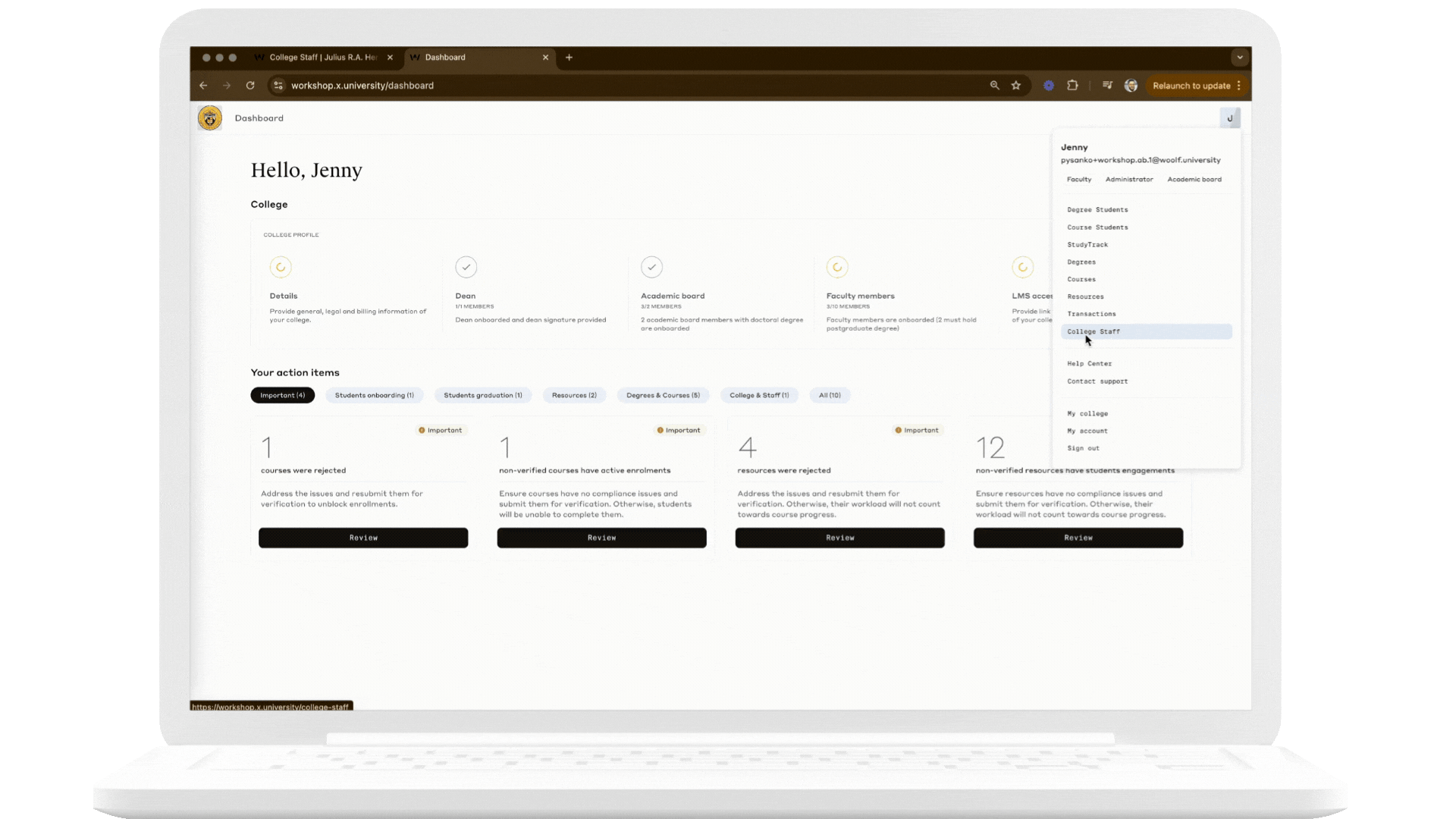Open the Chrome profile account icon
This screenshot has width=1456, height=819.
tap(1131, 86)
